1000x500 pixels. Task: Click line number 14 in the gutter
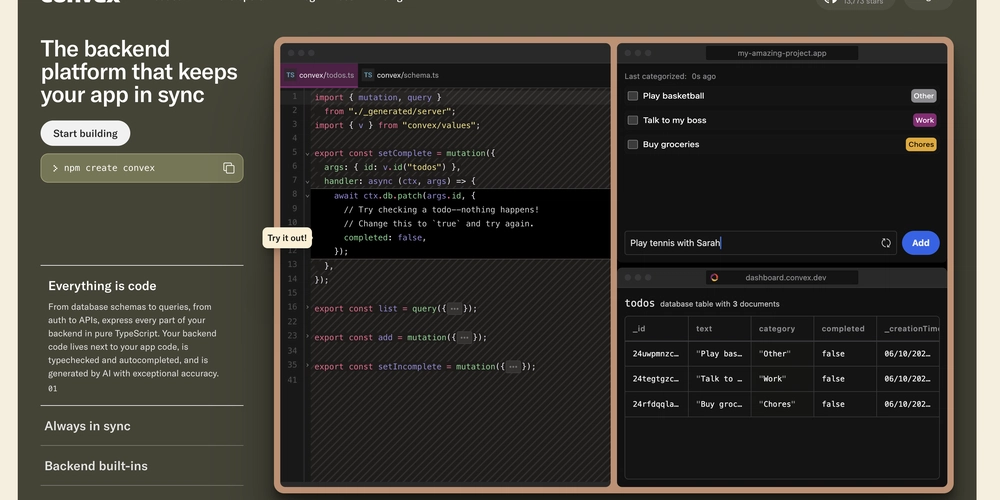(292, 279)
